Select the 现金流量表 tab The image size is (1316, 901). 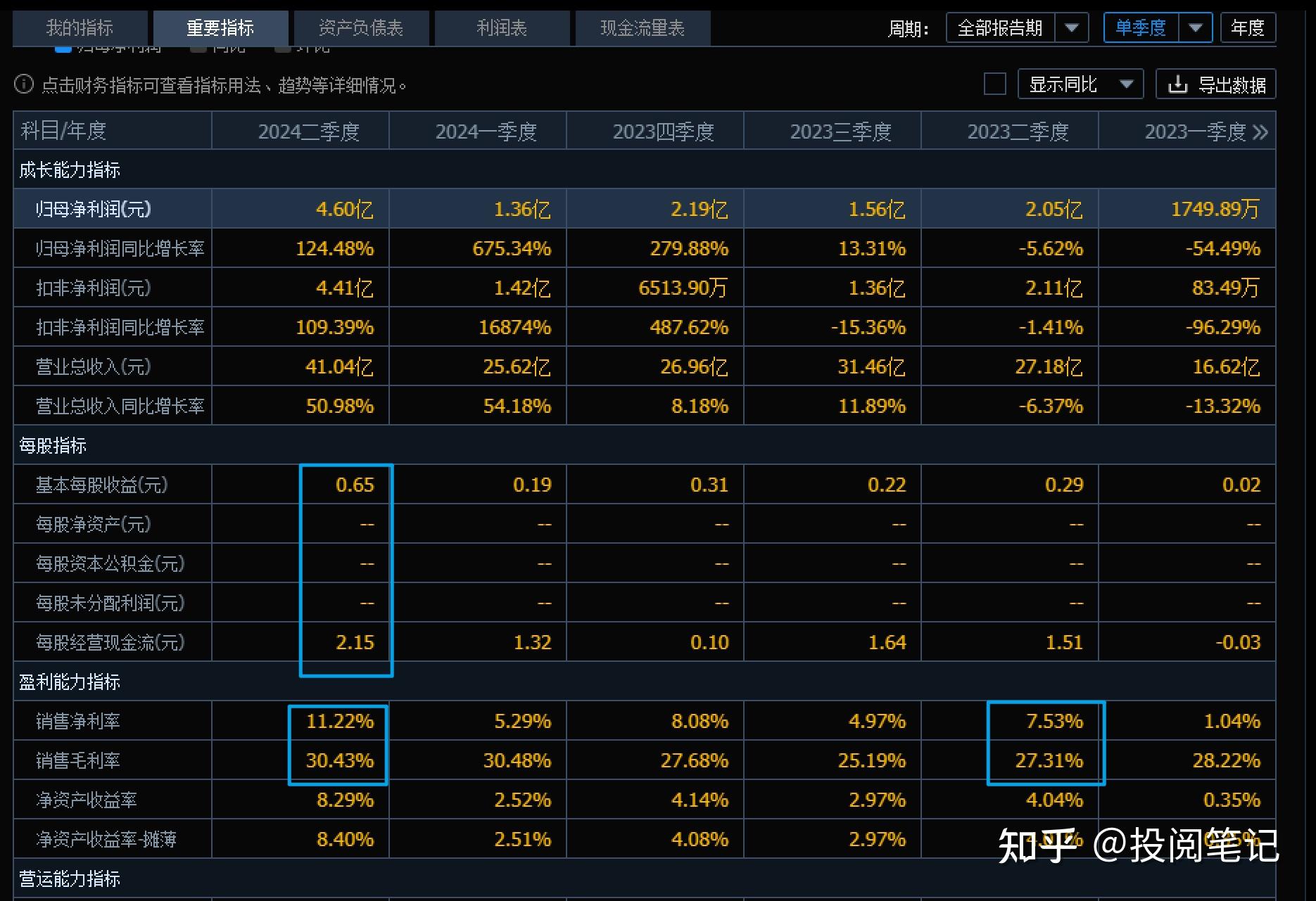point(643,28)
